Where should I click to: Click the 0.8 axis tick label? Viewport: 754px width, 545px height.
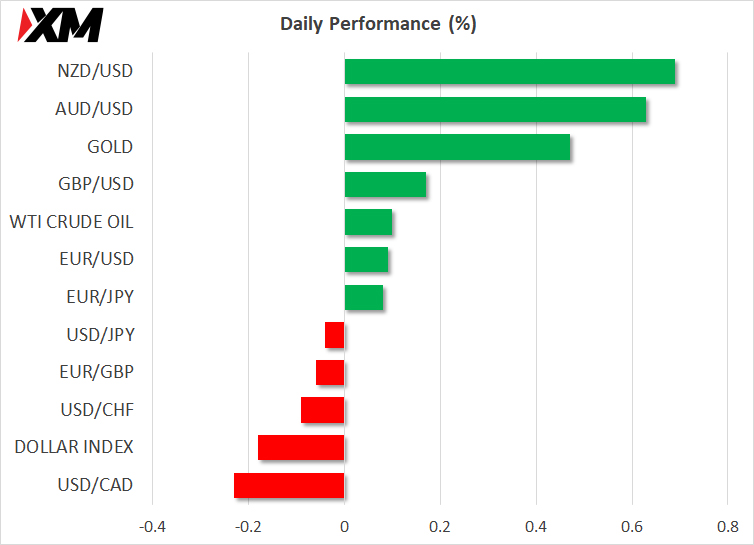728,527
